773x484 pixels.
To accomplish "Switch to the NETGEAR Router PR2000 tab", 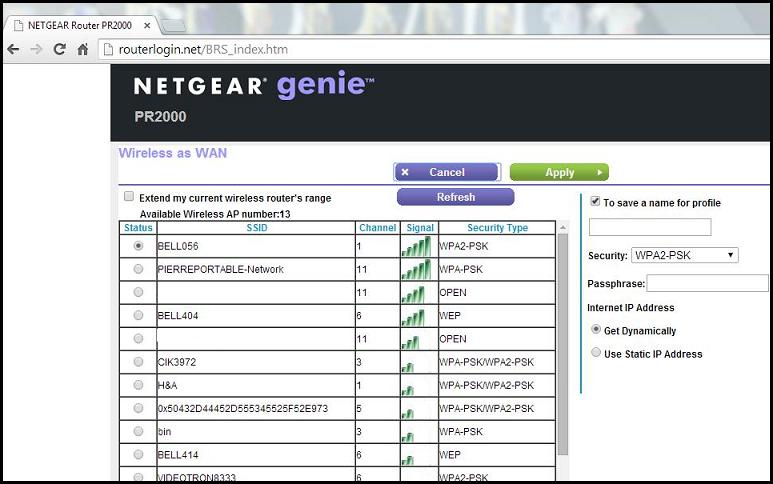I will point(78,24).
